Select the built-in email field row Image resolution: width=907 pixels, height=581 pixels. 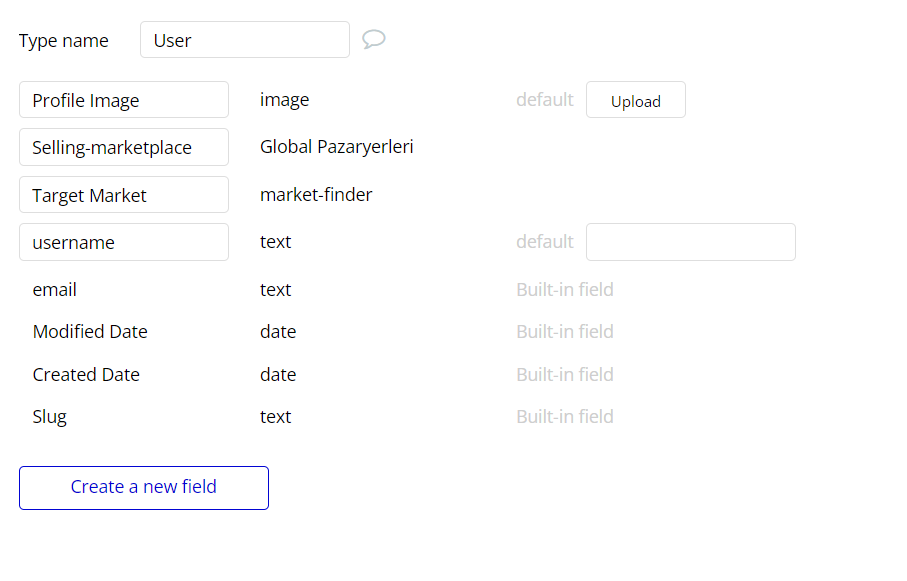55,289
